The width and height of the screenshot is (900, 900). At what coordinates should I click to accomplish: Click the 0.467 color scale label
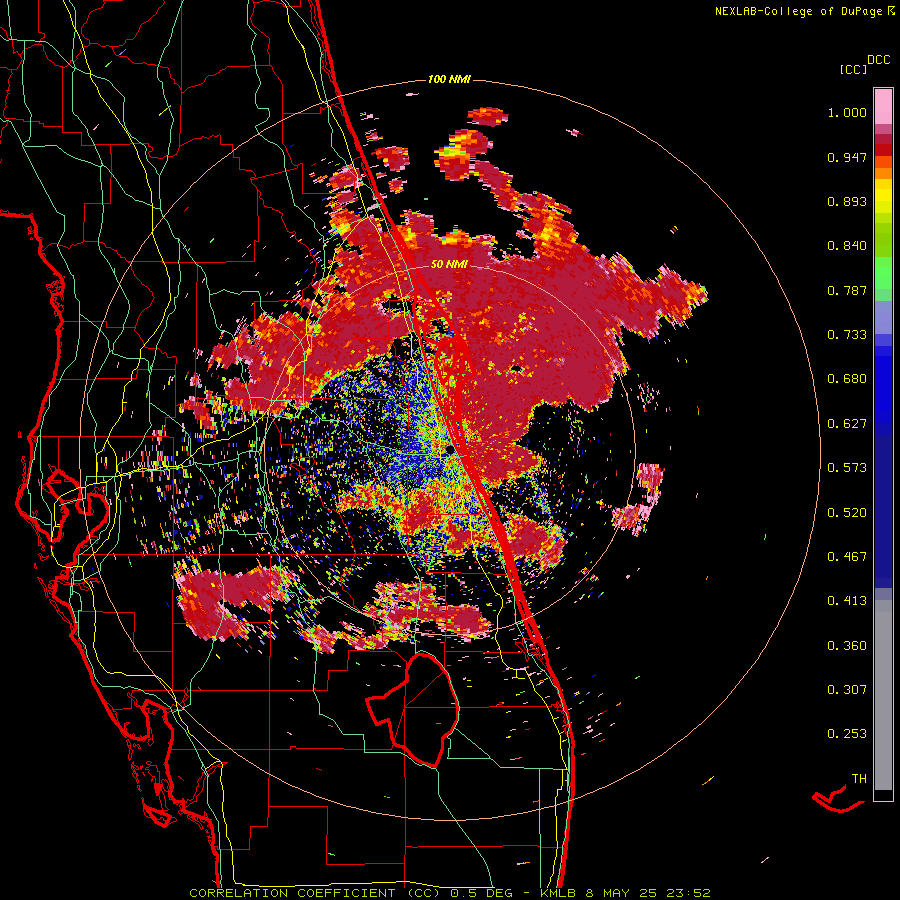click(847, 557)
